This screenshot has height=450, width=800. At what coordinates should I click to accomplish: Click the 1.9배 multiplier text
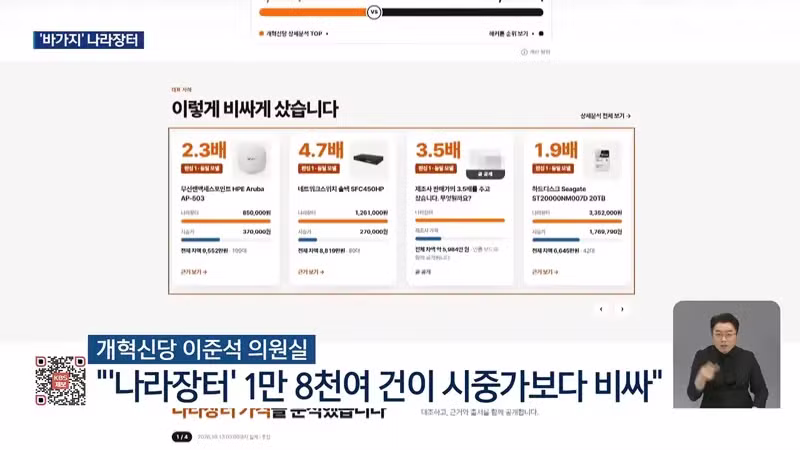[x=555, y=151]
